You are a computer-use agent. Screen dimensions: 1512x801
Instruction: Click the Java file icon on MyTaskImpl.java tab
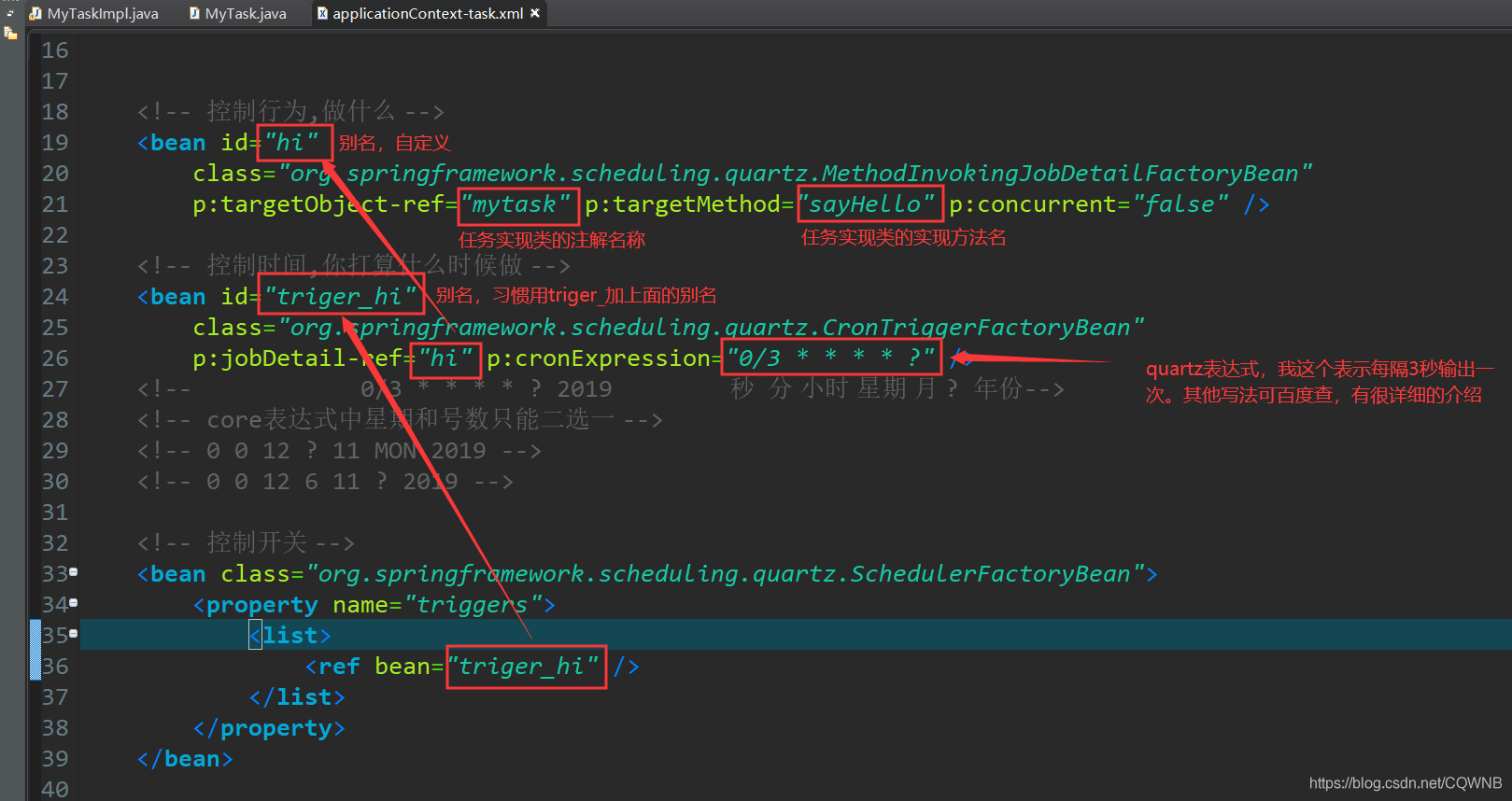[x=35, y=13]
